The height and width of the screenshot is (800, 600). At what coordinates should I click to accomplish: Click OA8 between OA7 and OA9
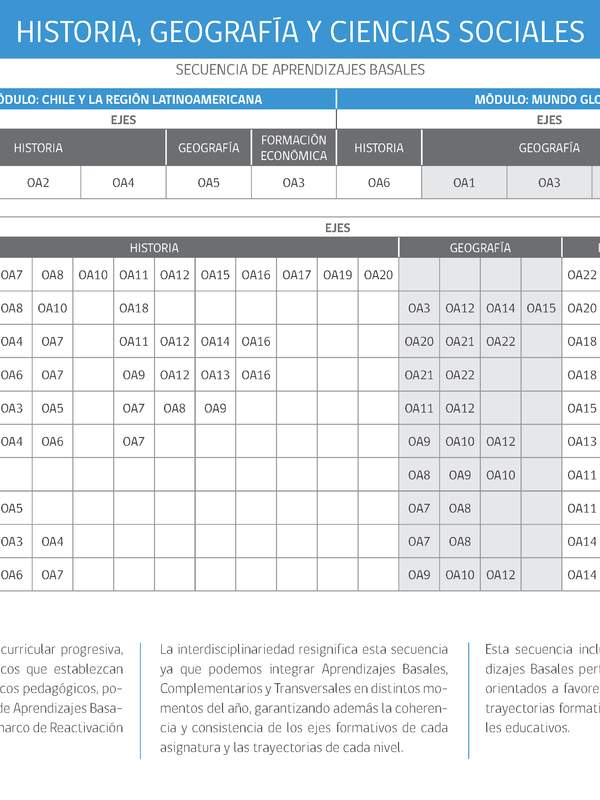click(174, 408)
